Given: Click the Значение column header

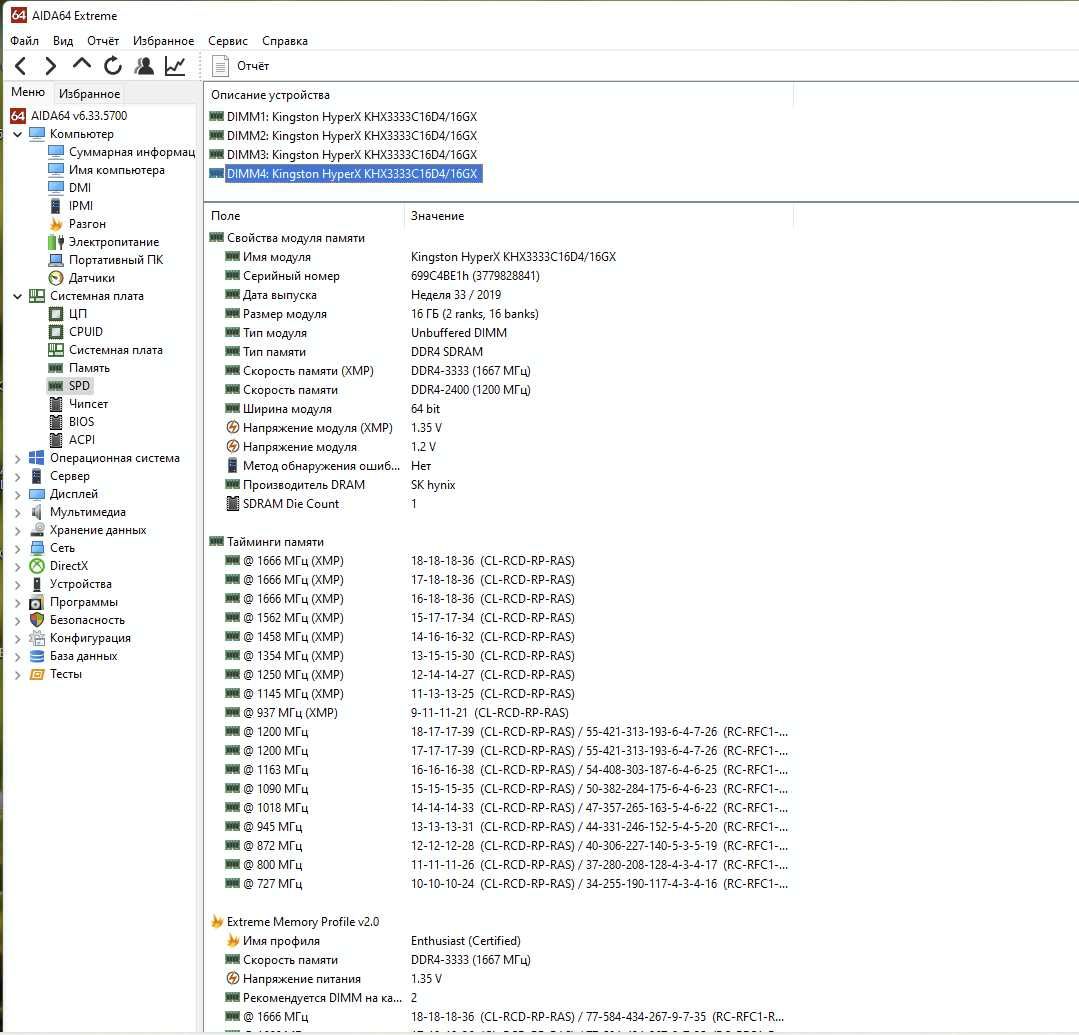Looking at the screenshot, I should pos(599,215).
